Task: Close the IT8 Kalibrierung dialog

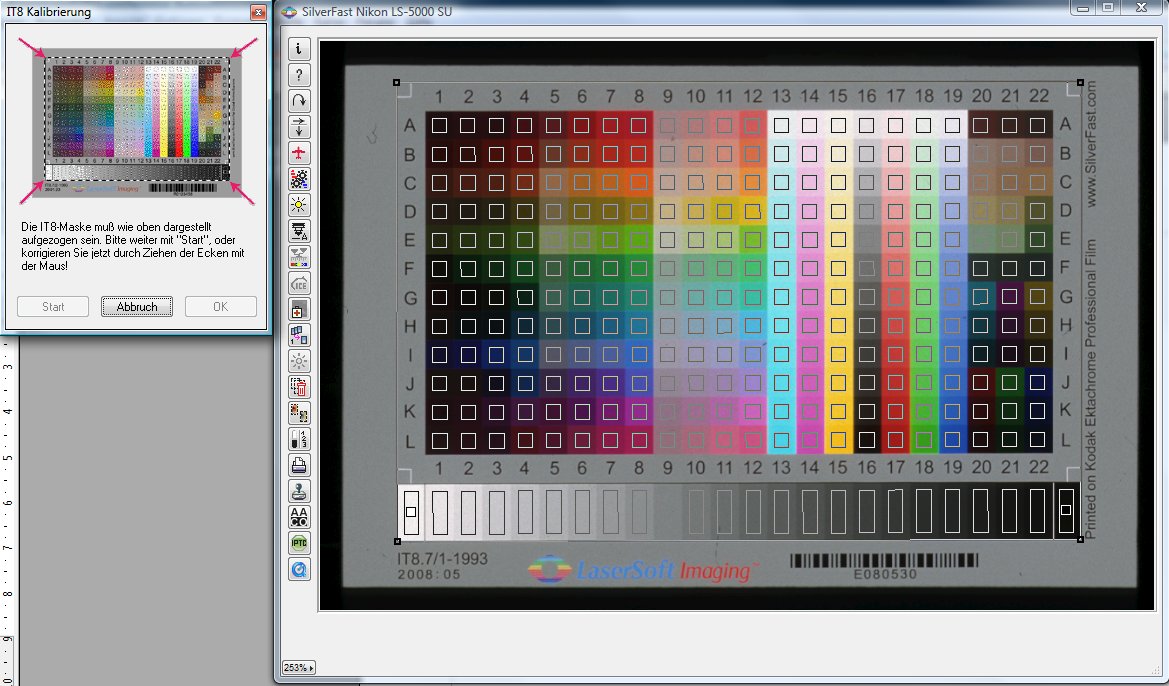Action: point(257,13)
